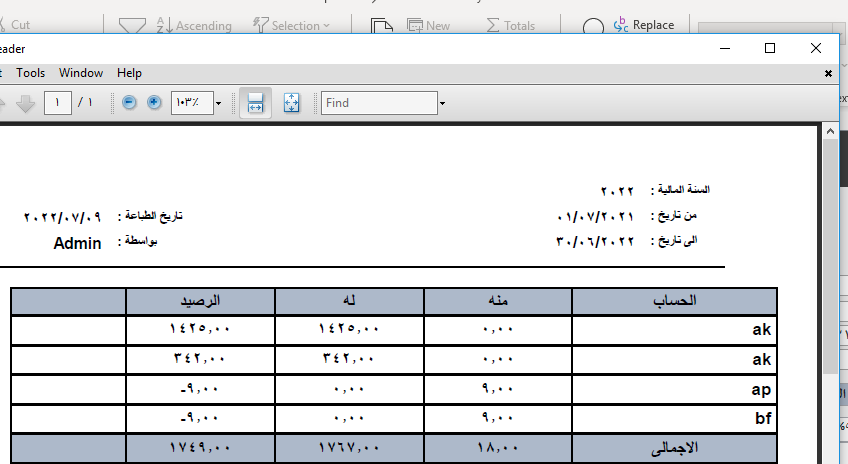Click the الرصيد column header

point(200,301)
